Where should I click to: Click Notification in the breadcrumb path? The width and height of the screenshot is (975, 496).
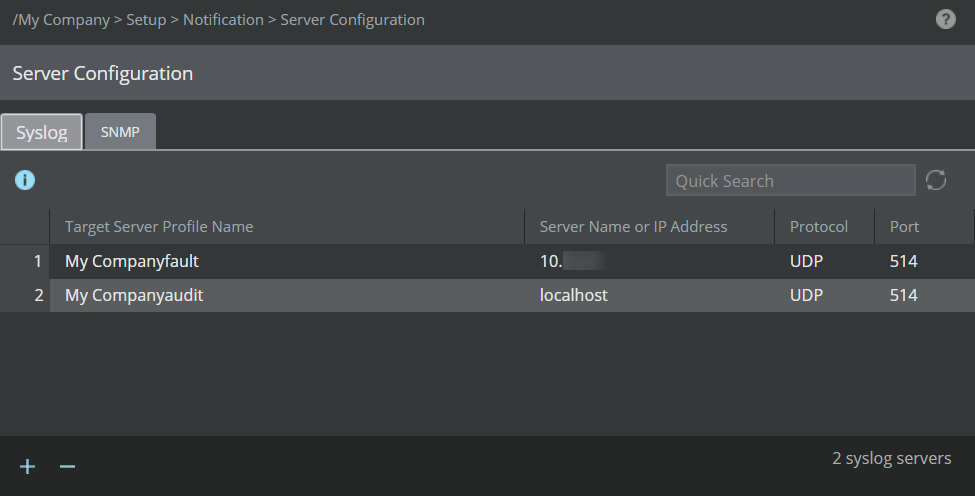point(223,20)
